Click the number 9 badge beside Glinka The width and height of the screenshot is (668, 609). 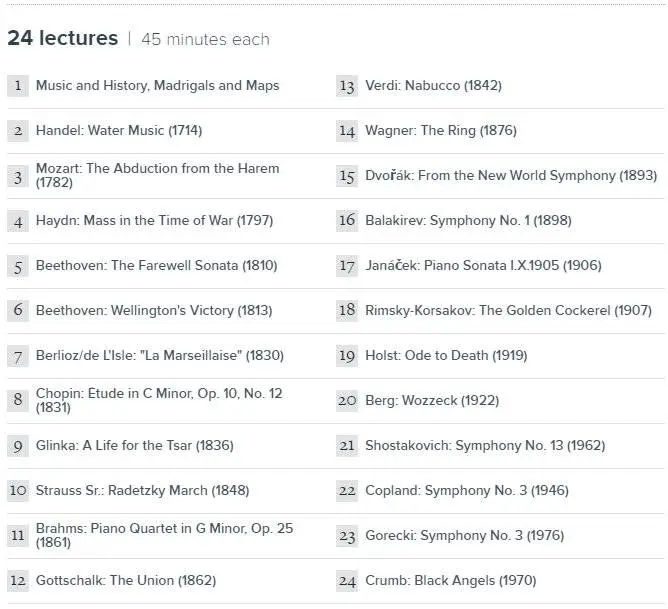(18, 446)
